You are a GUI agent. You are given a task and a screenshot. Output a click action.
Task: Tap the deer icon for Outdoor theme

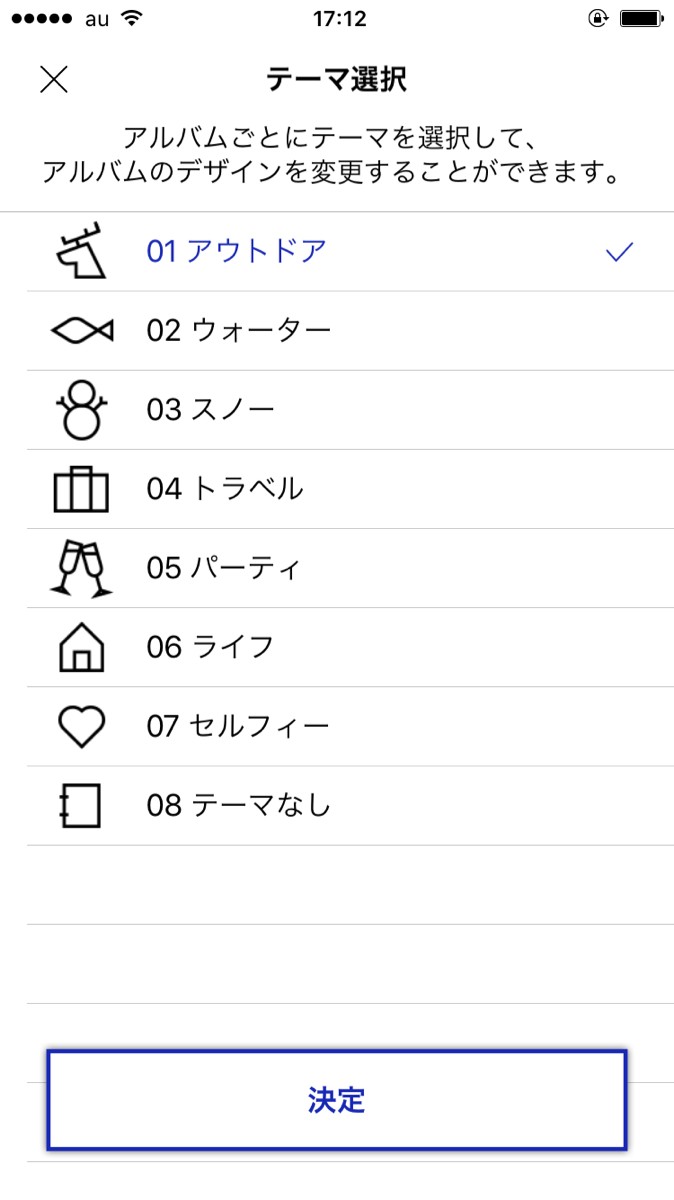coord(80,252)
